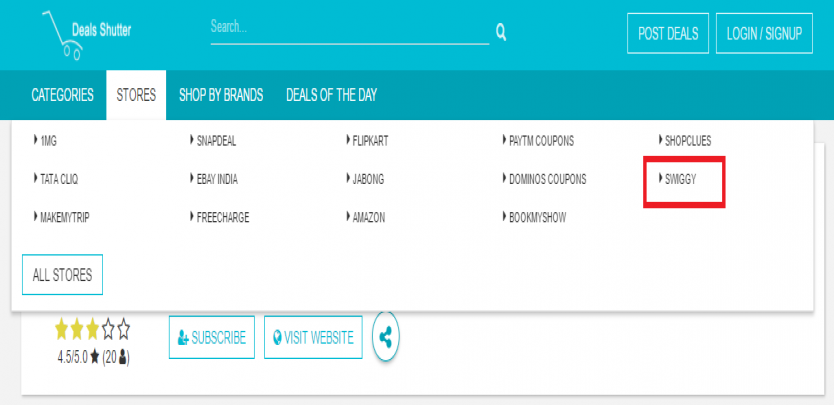Click the ALL STORES button
834x405 pixels.
click(x=62, y=275)
